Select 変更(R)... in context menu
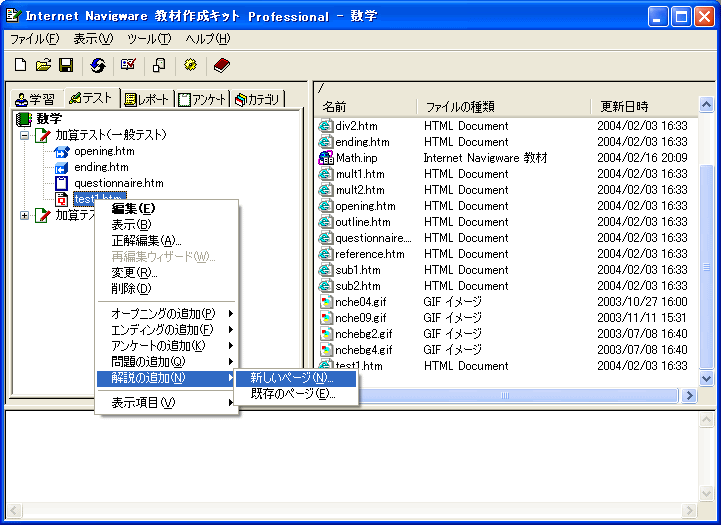The height and width of the screenshot is (525, 721). coord(167,273)
